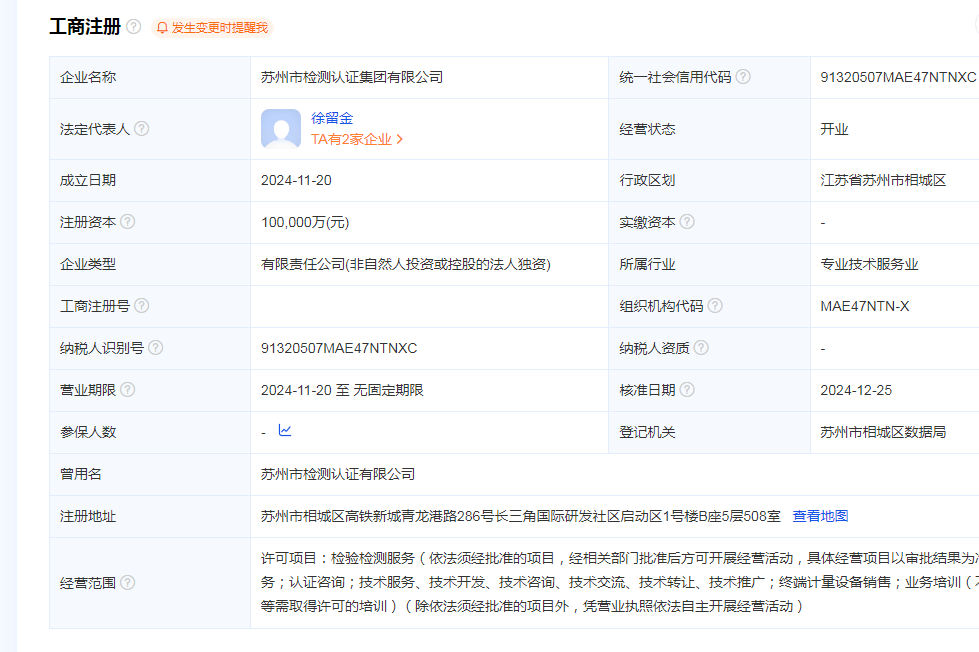Open 徐留金 profile link
Viewport: 979px width, 652px height.
tap(332, 118)
